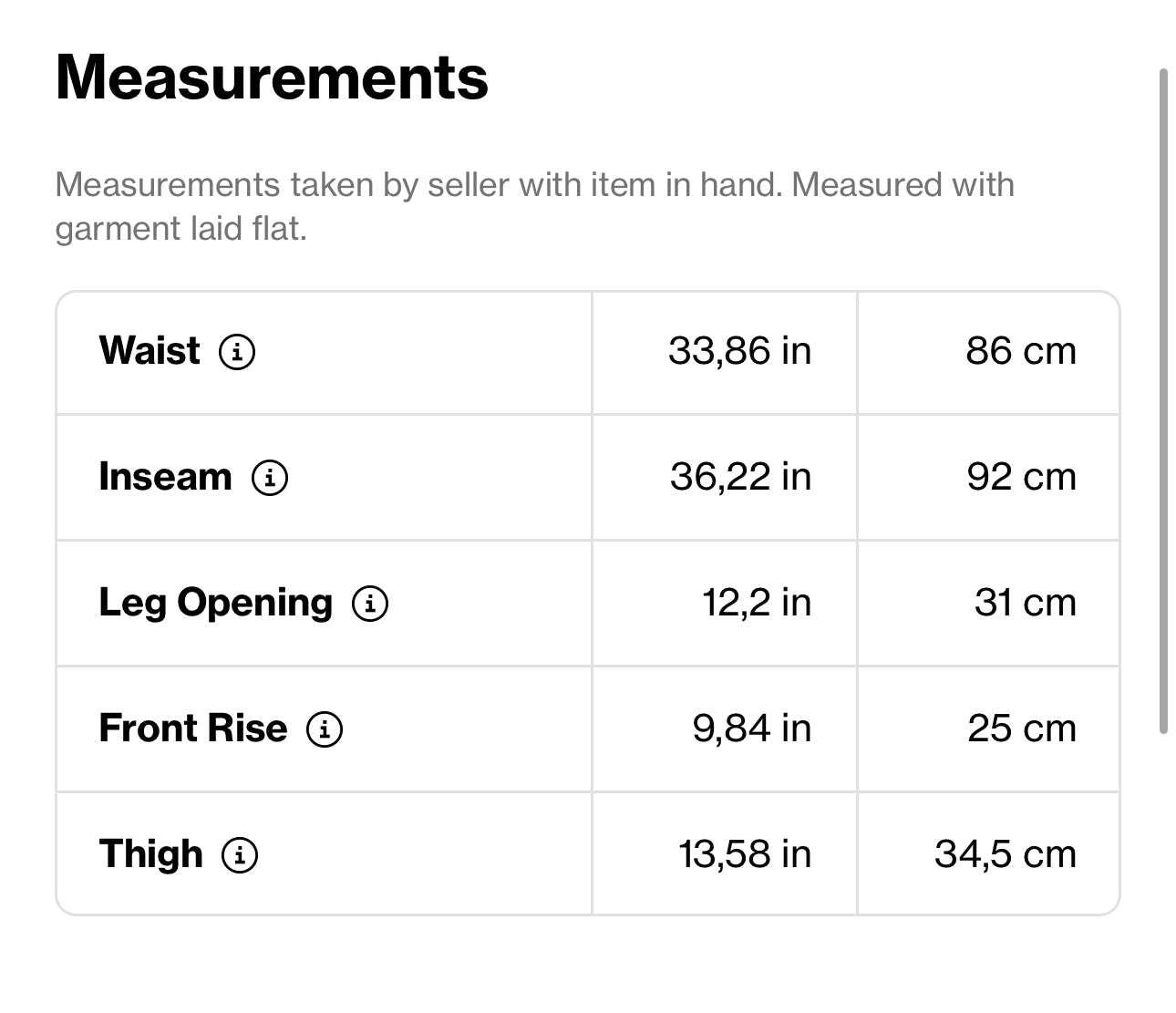The image size is (1176, 1013).
Task: Select the 9,84 in front rise value
Action: (x=751, y=729)
